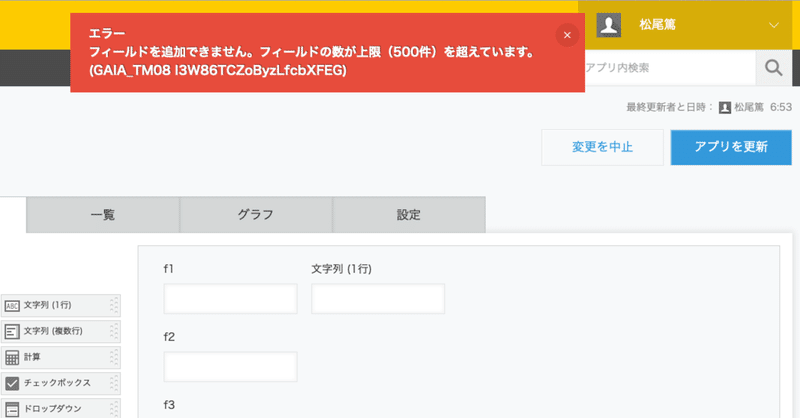Click the f3 field label
The height and width of the screenshot is (418, 800).
[169, 405]
